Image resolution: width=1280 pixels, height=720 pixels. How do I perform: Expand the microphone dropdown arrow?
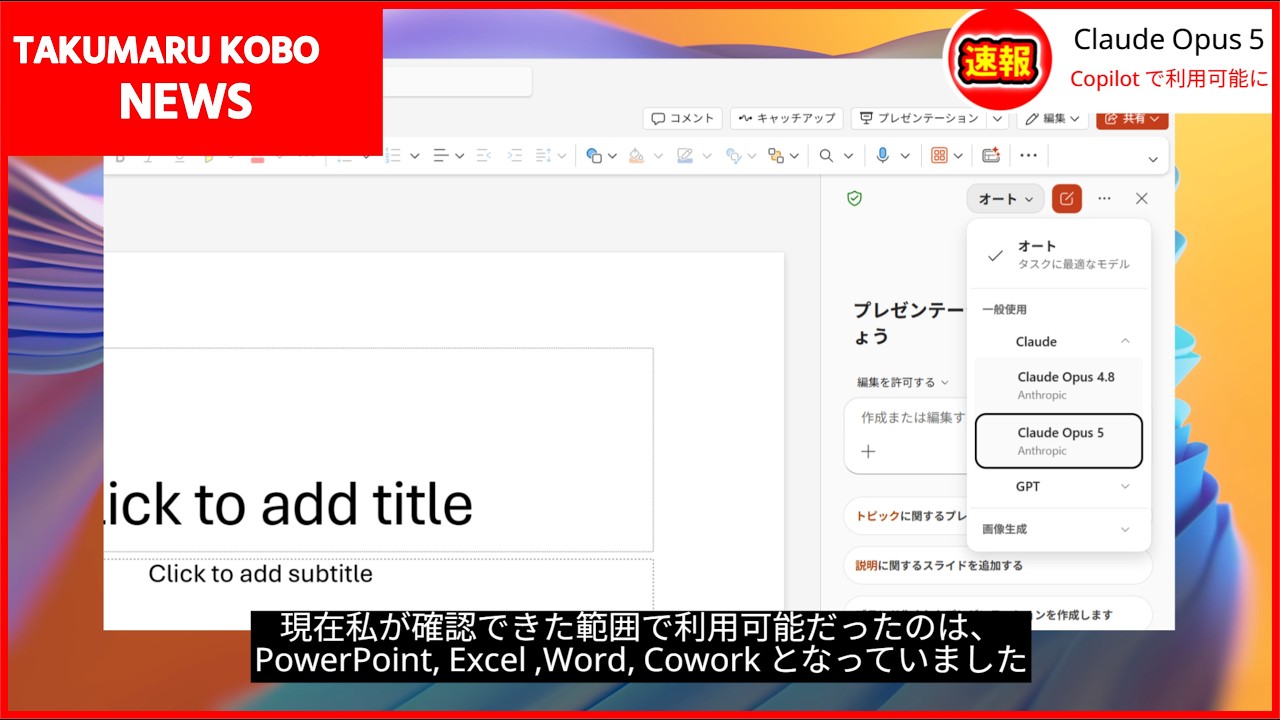[904, 155]
